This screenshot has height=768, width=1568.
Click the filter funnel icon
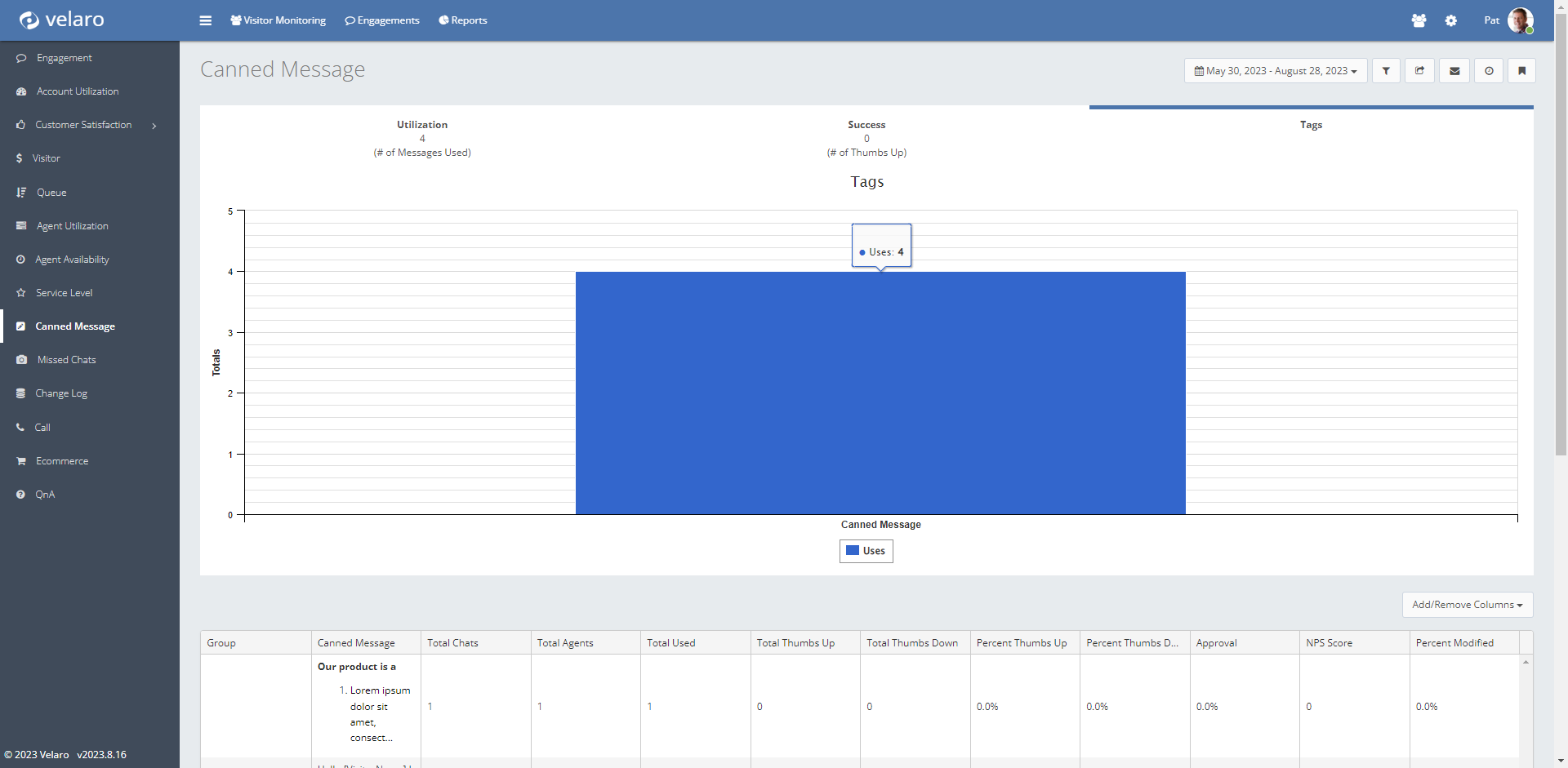[x=1386, y=71]
